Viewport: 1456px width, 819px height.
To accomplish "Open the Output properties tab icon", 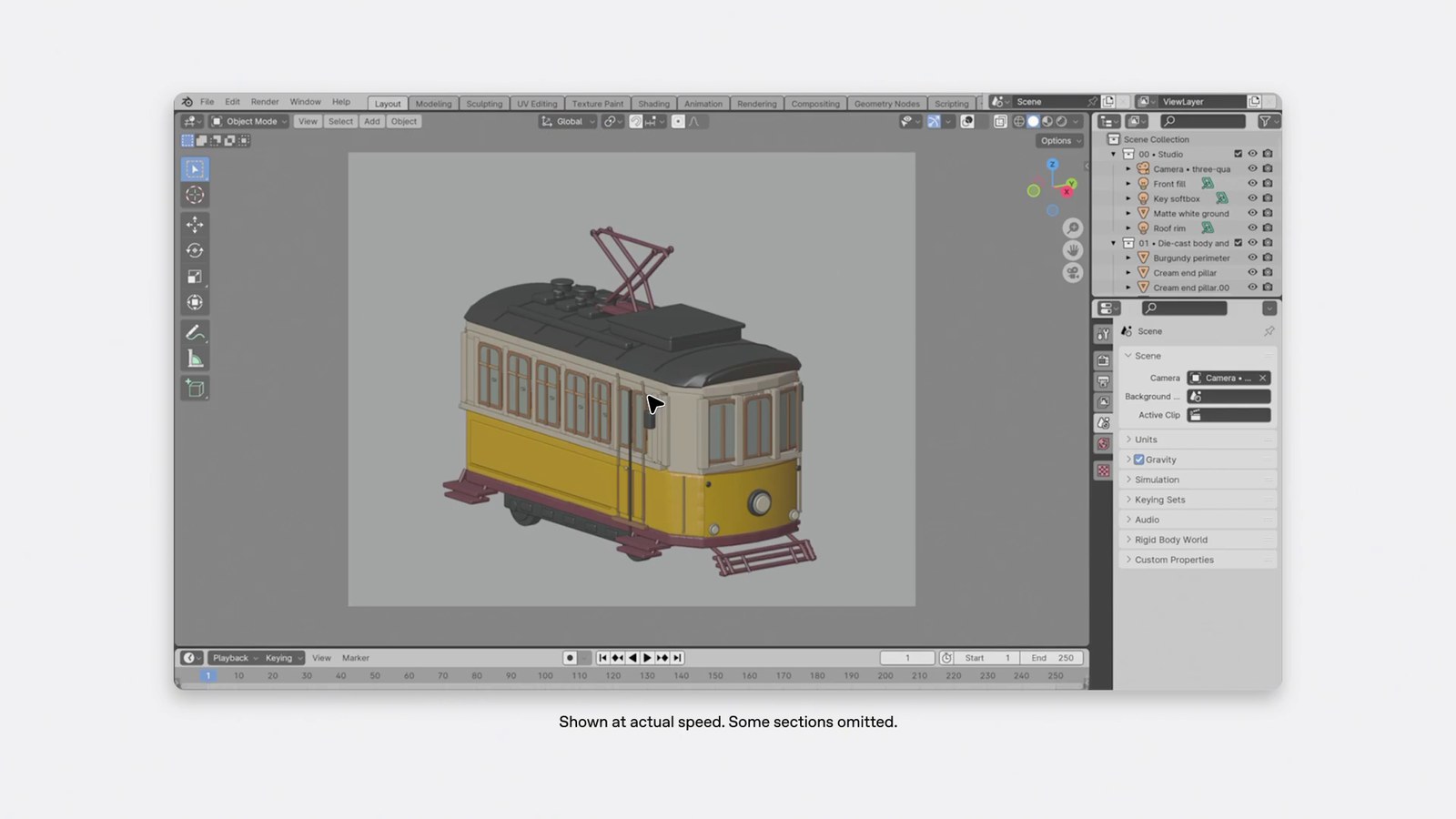I will [1103, 381].
